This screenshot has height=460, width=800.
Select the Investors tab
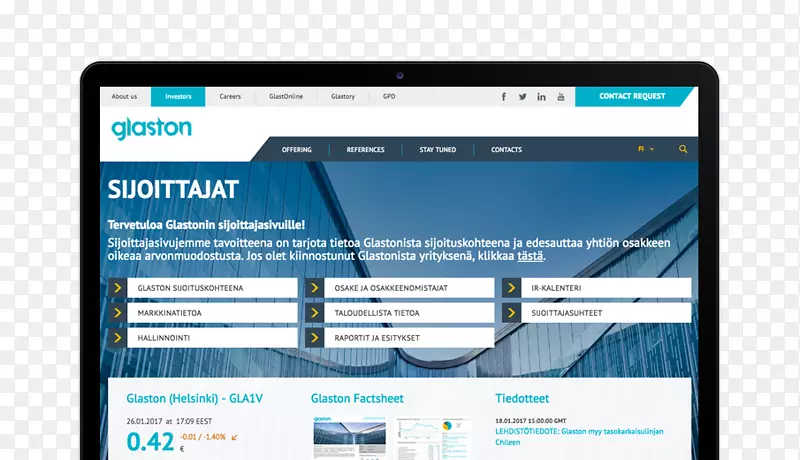[x=178, y=96]
